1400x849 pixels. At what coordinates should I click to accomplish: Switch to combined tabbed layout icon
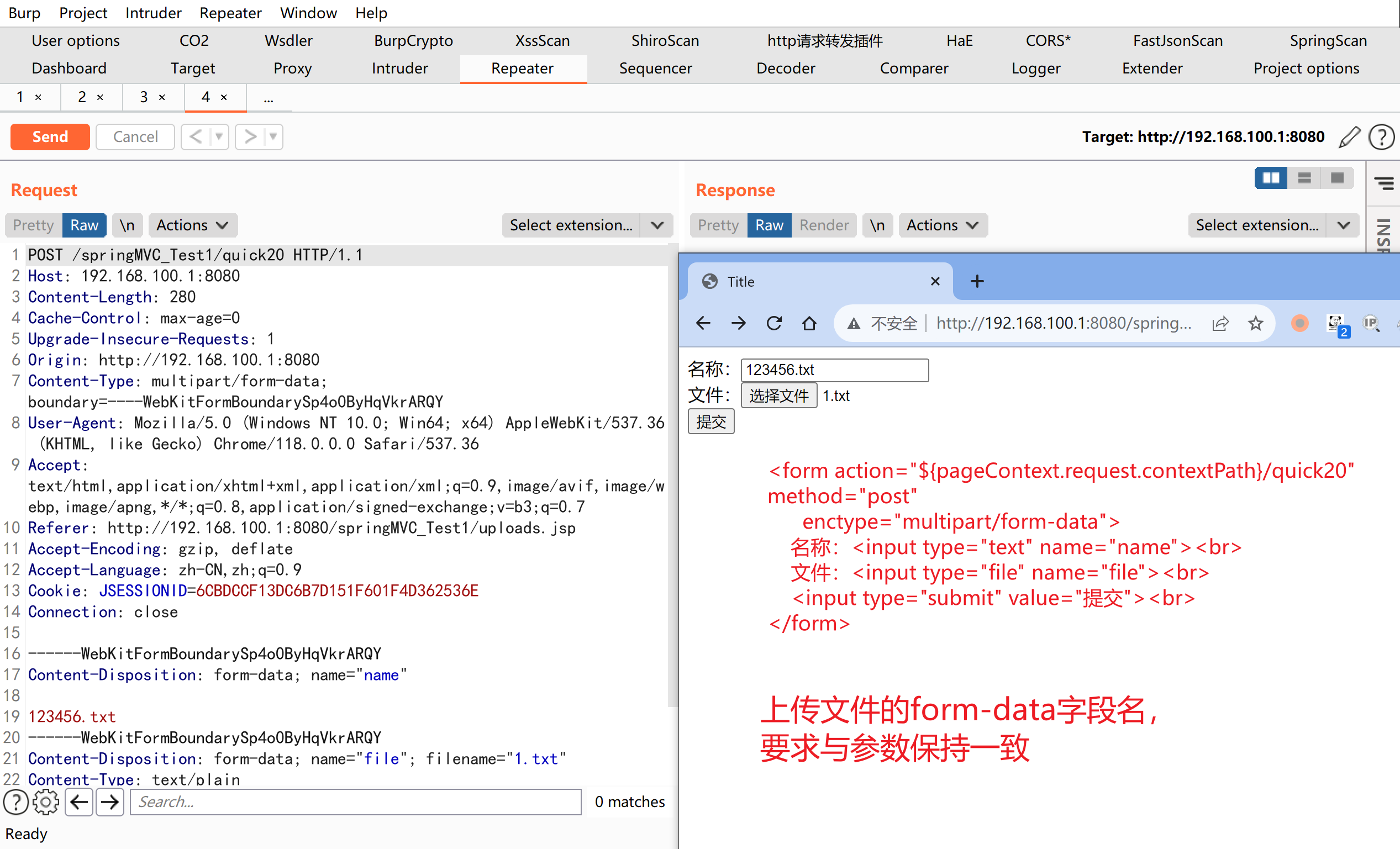click(x=1337, y=178)
